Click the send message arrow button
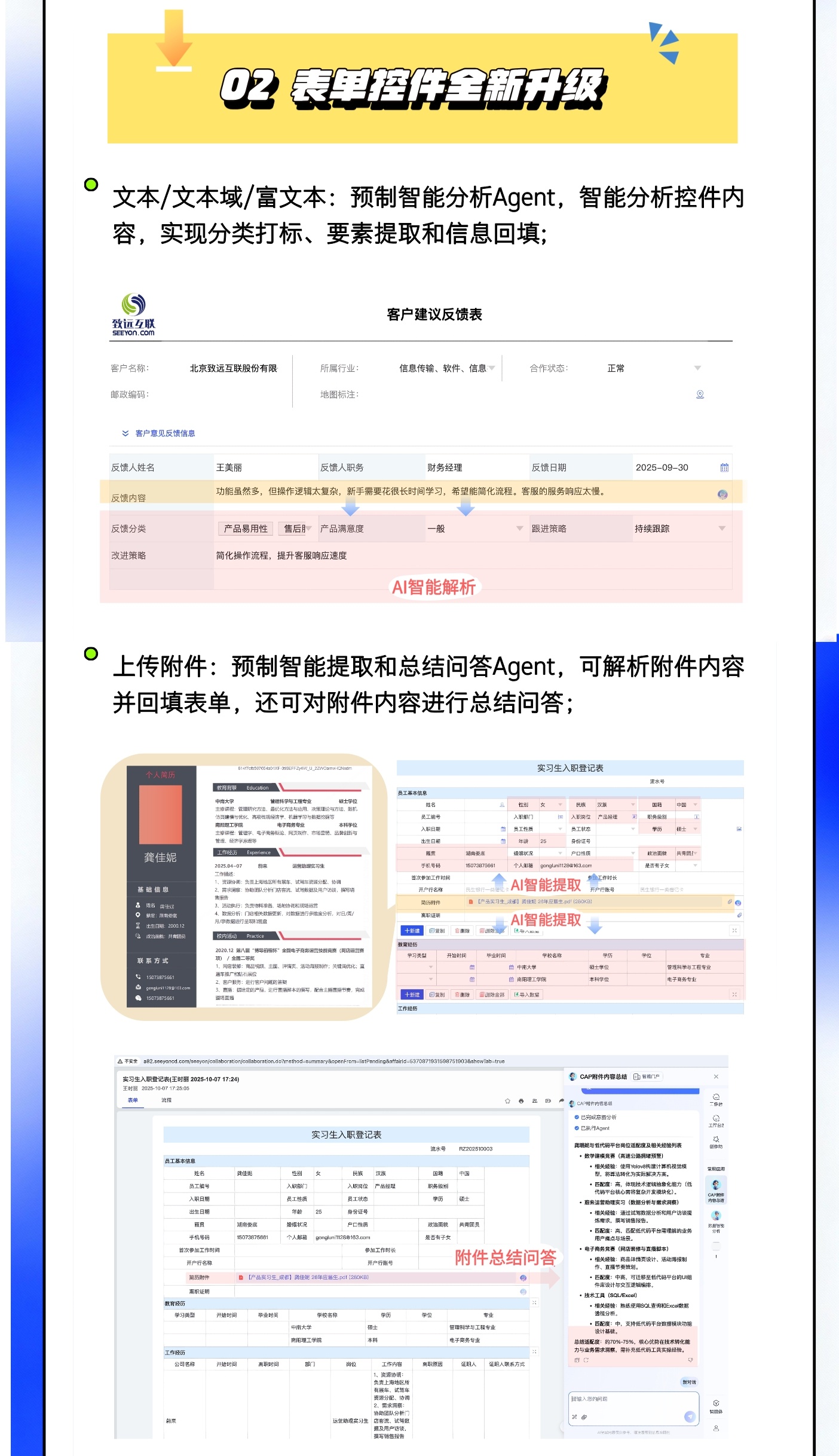Viewport: 839px width, 1456px height. (x=690, y=1417)
